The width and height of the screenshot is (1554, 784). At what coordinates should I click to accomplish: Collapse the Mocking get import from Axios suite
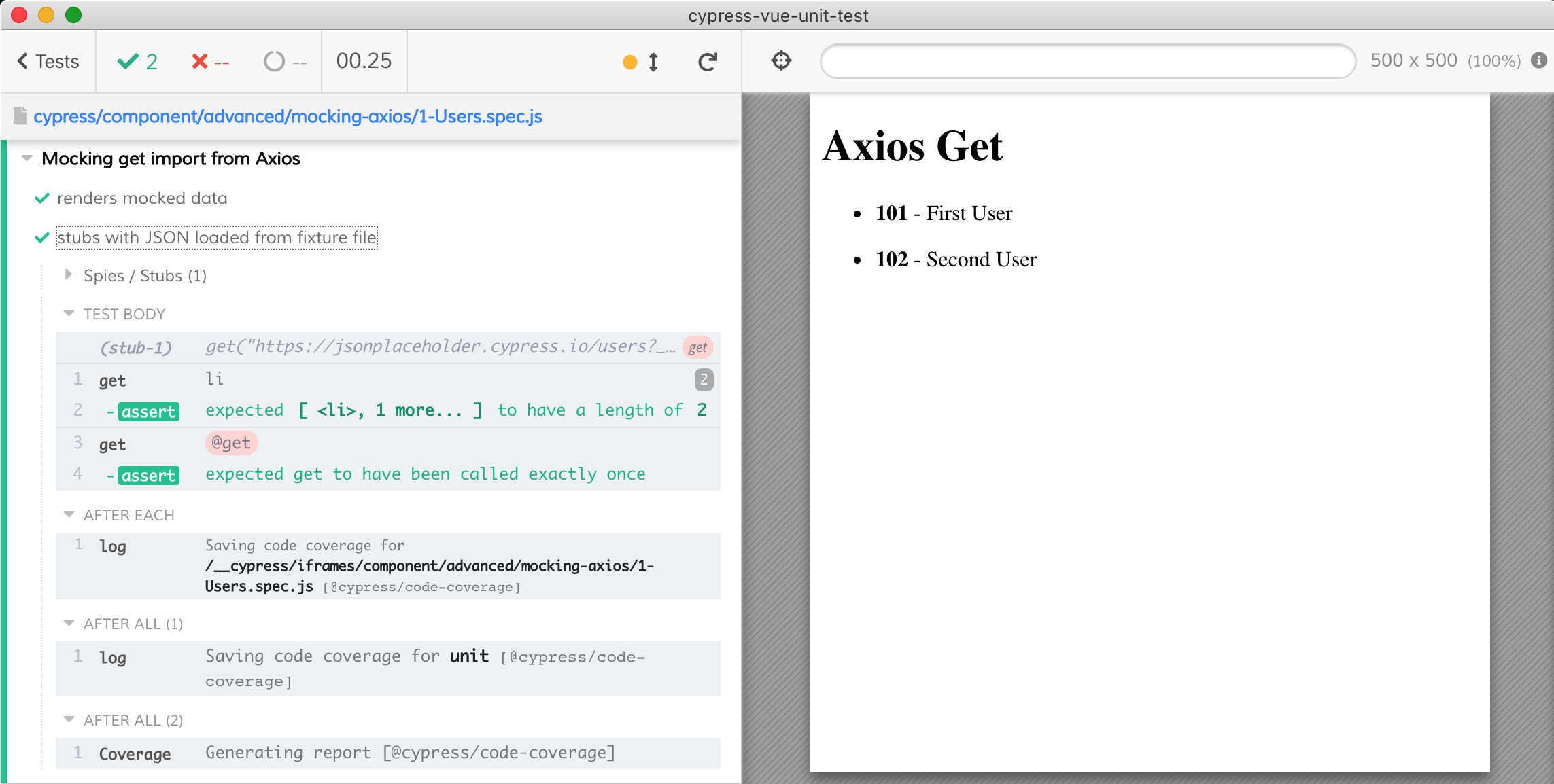27,158
